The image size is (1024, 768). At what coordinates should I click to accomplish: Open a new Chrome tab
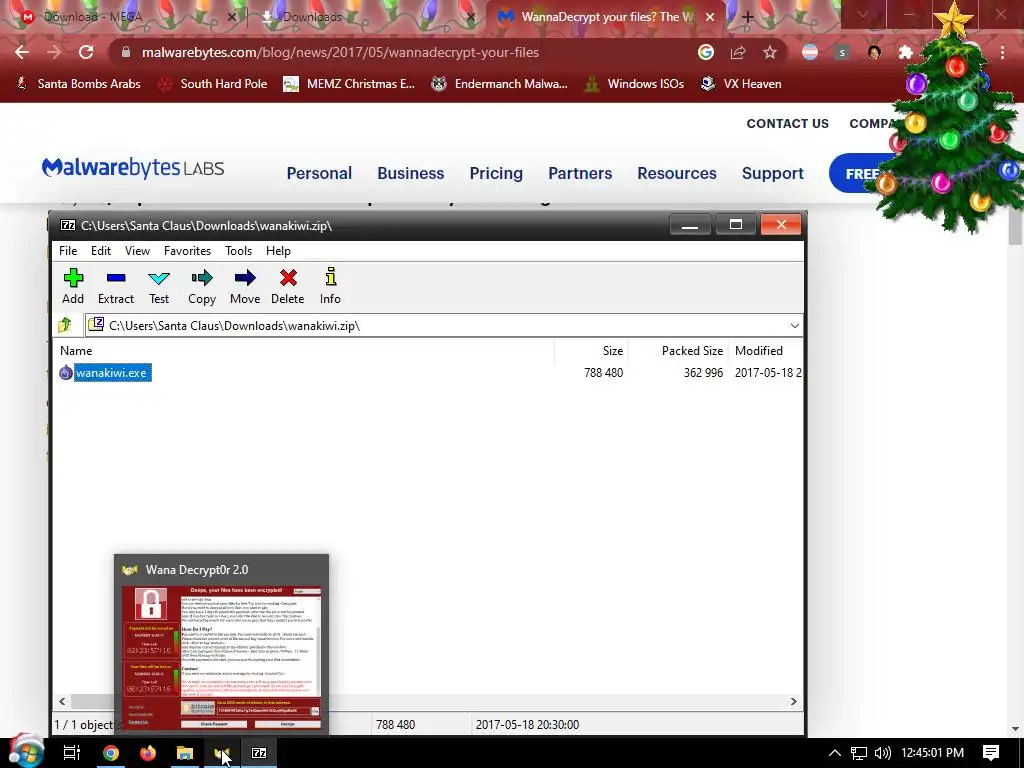[x=748, y=18]
